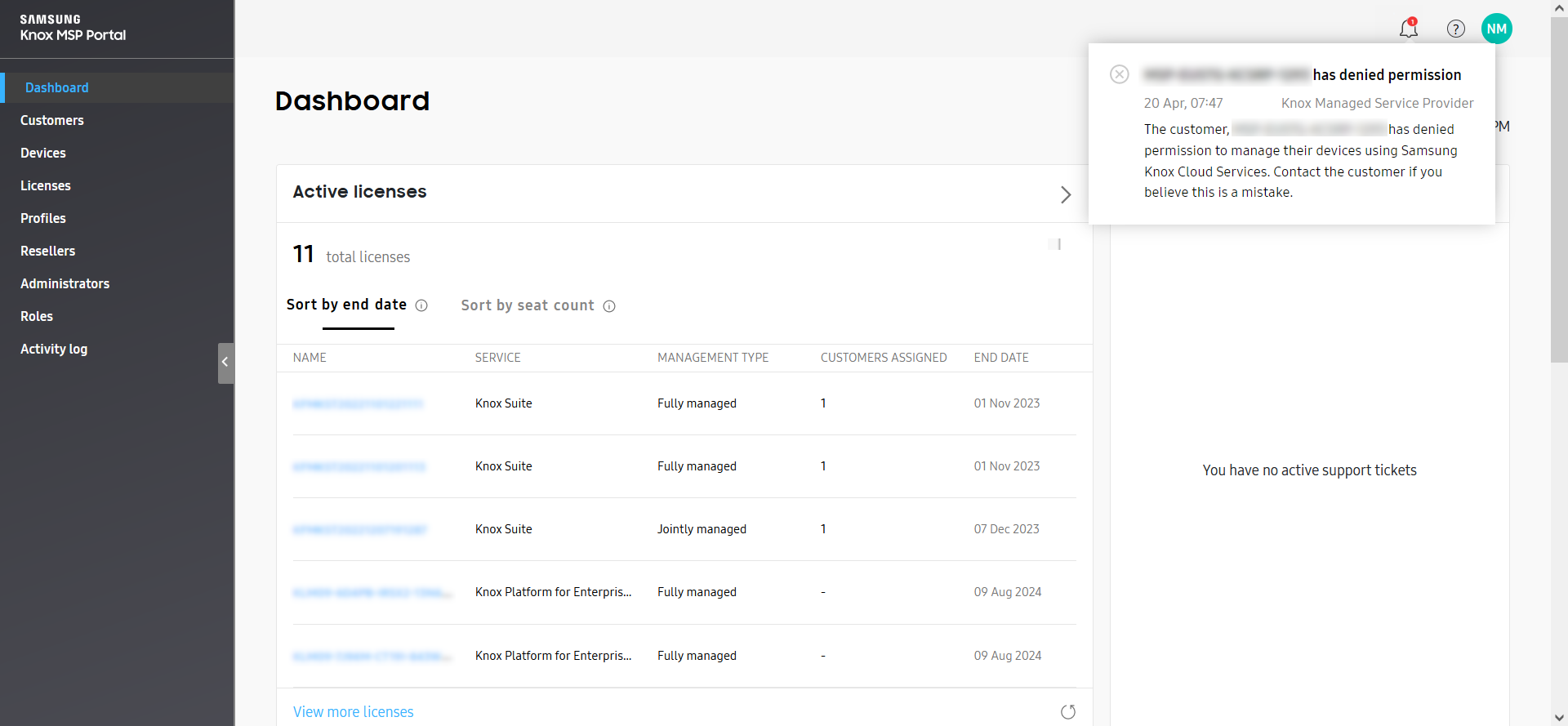Select the 07 Dec 2023 end date cell
Viewport: 1568px width, 726px height.
click(1006, 529)
